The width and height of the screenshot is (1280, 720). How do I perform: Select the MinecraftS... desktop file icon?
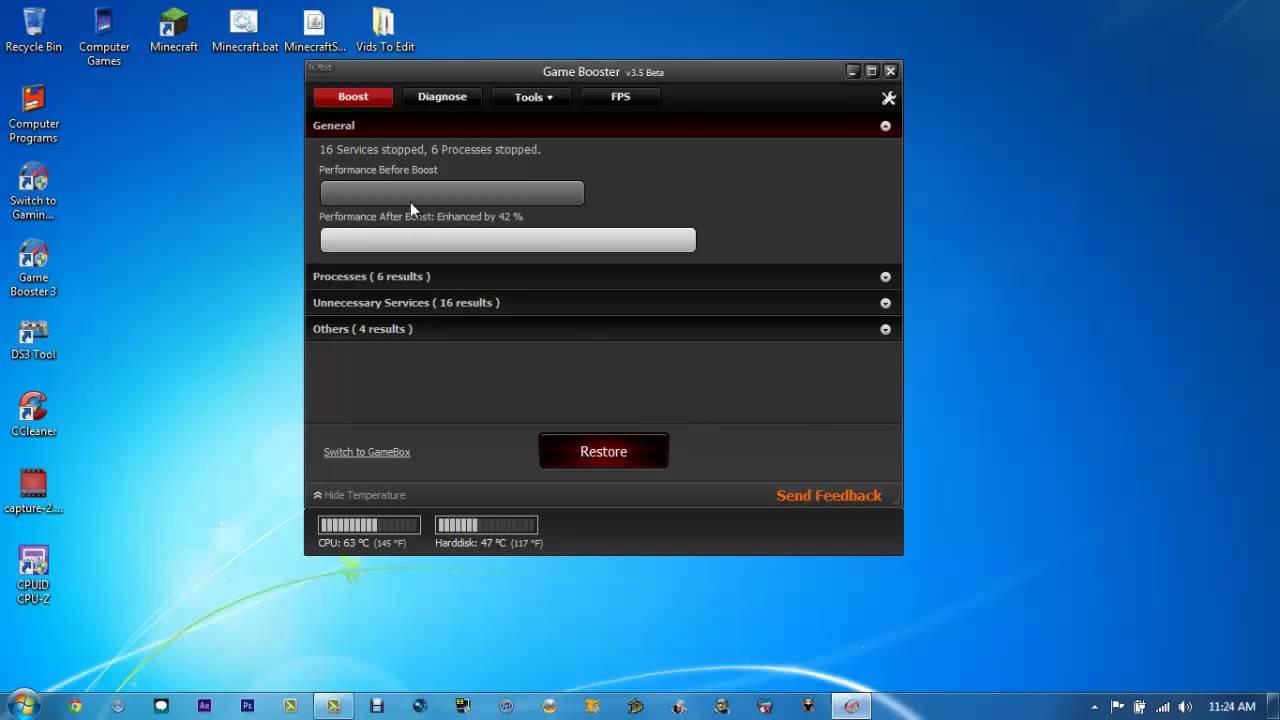[314, 30]
